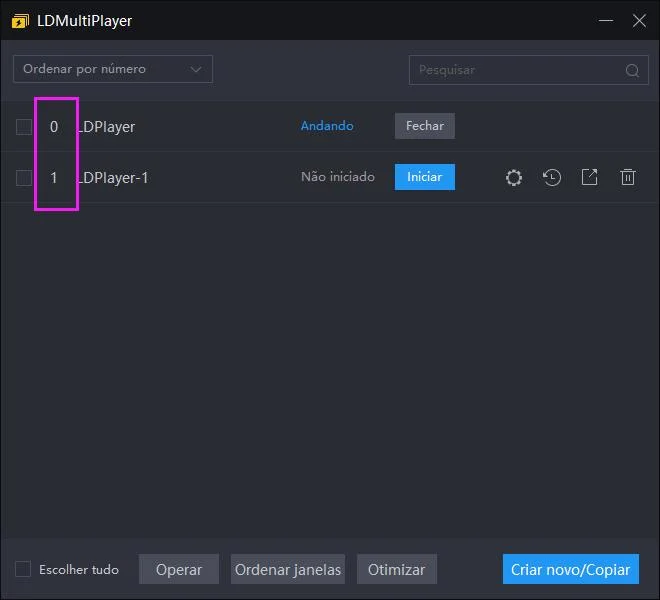Click the Não iniciado status text
The height and width of the screenshot is (600, 660).
(x=338, y=177)
